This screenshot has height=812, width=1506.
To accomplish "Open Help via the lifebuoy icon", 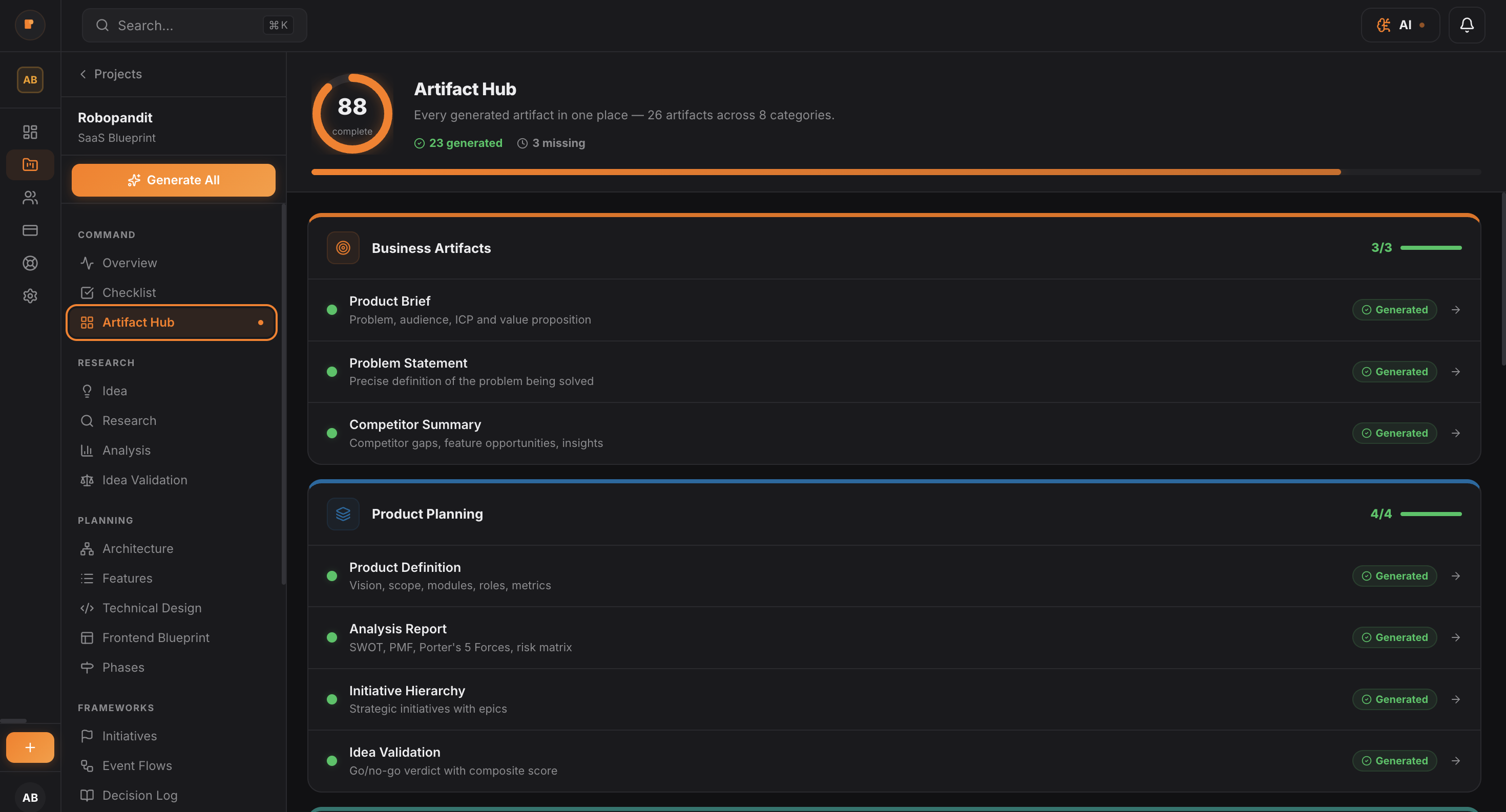I will tap(30, 263).
